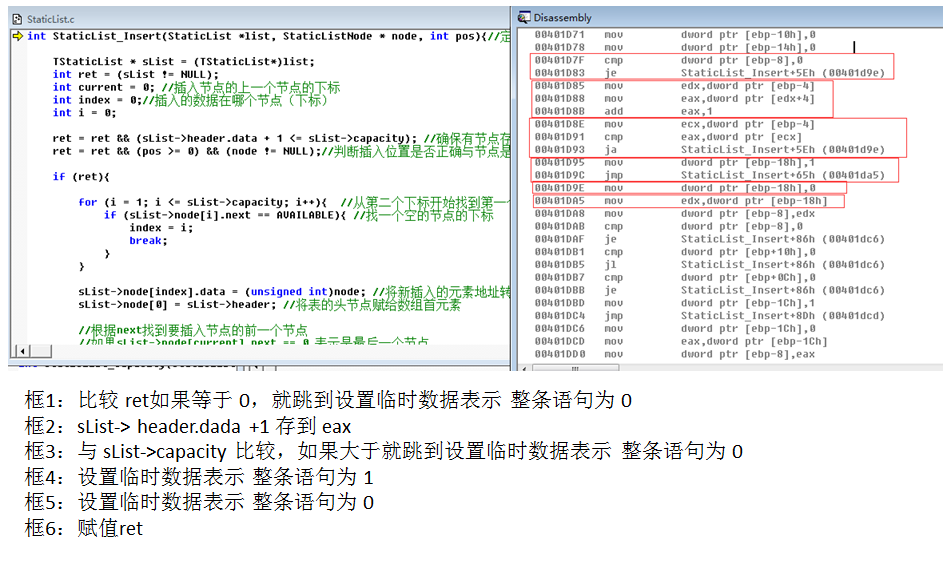Click the row at 00401DBD 'mov dword ptr [ebp-1Ch],1'
The height and width of the screenshot is (561, 949).
675,303
